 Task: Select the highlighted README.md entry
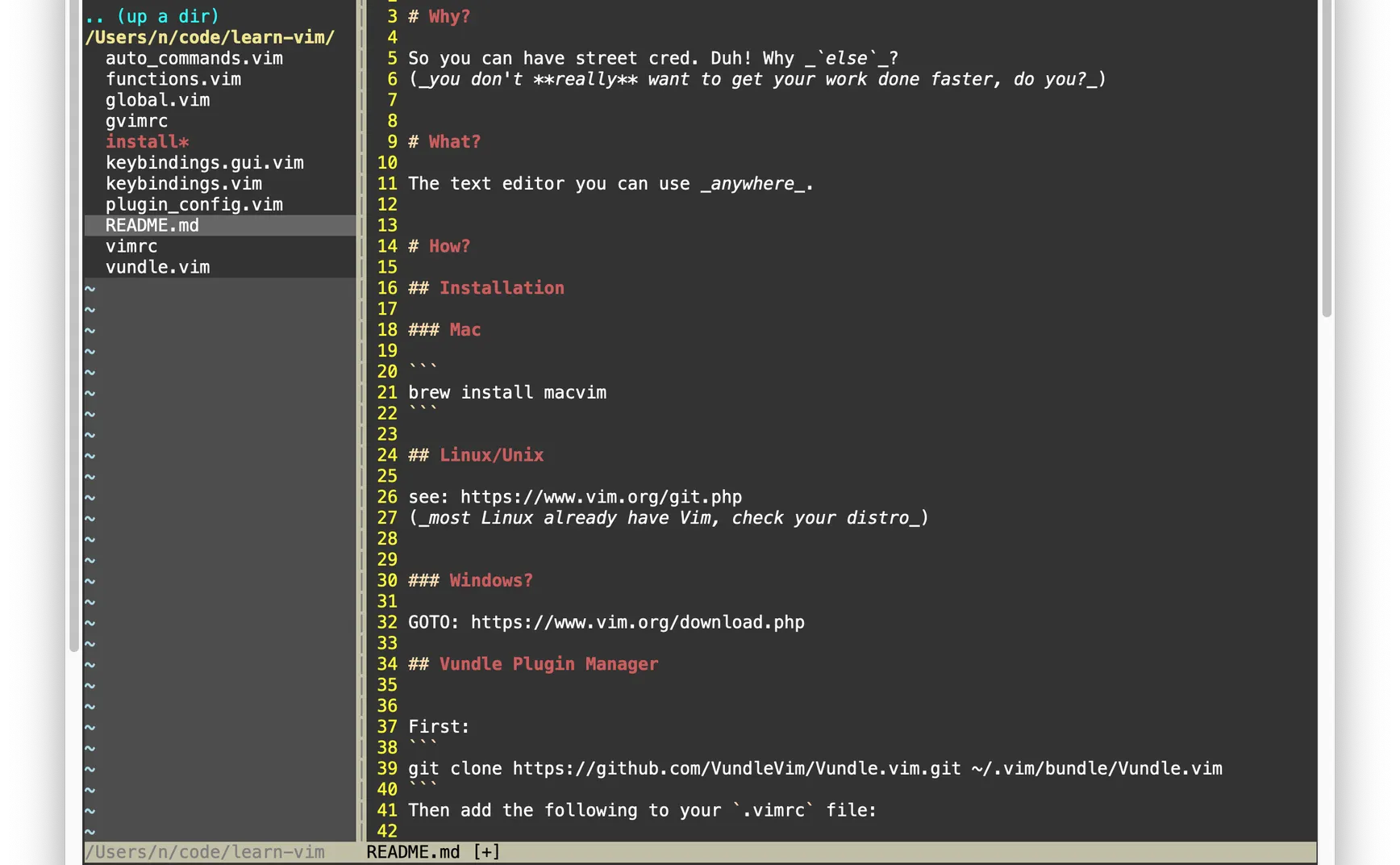(x=220, y=225)
